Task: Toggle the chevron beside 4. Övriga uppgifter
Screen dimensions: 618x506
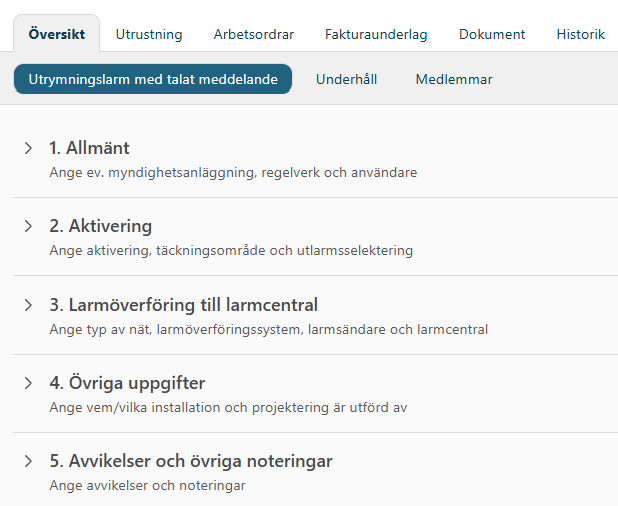Action: [28, 383]
